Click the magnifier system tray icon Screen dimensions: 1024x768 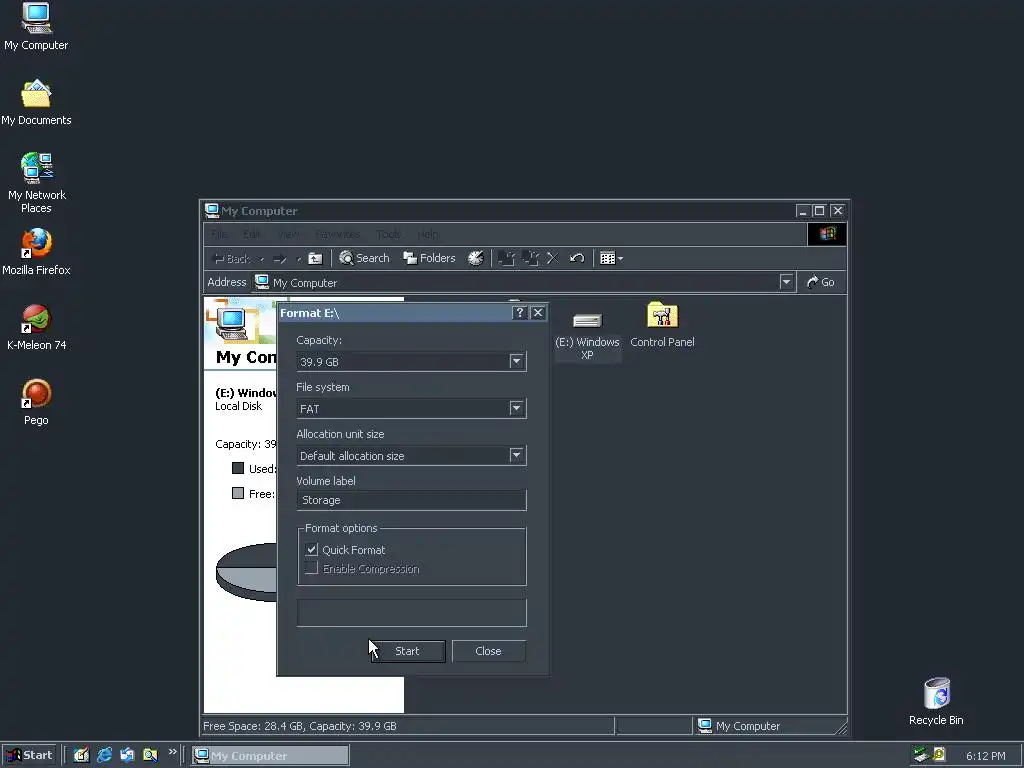(x=938, y=755)
